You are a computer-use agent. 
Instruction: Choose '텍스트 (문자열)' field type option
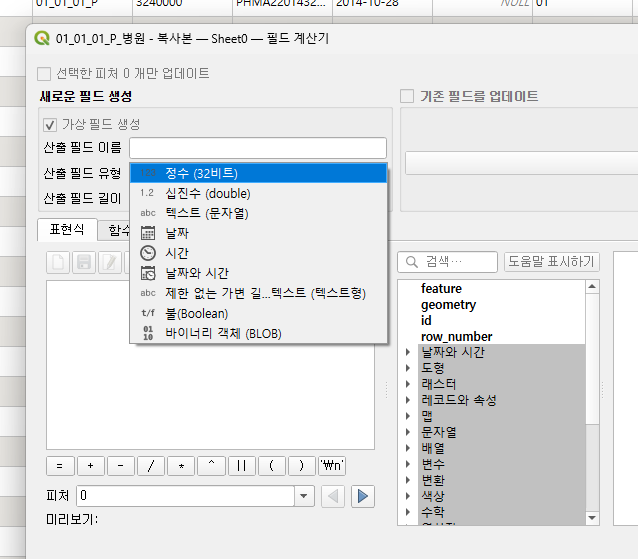(x=258, y=213)
